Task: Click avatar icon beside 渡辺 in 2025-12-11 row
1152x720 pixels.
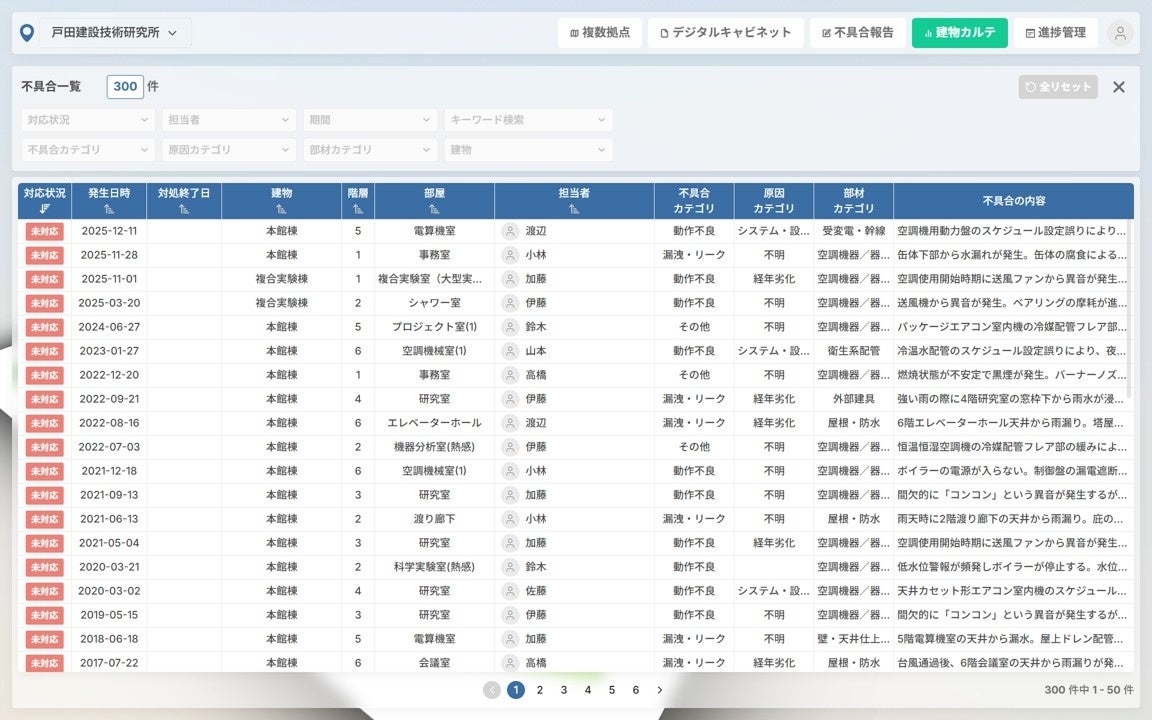Action: (510, 231)
